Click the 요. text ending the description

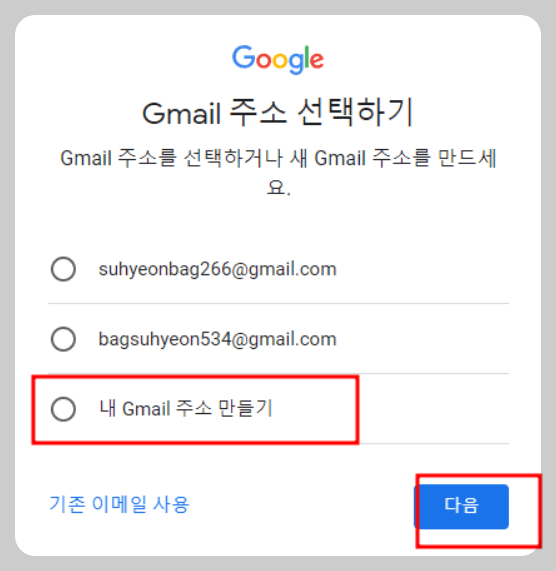pyautogui.click(x=279, y=188)
